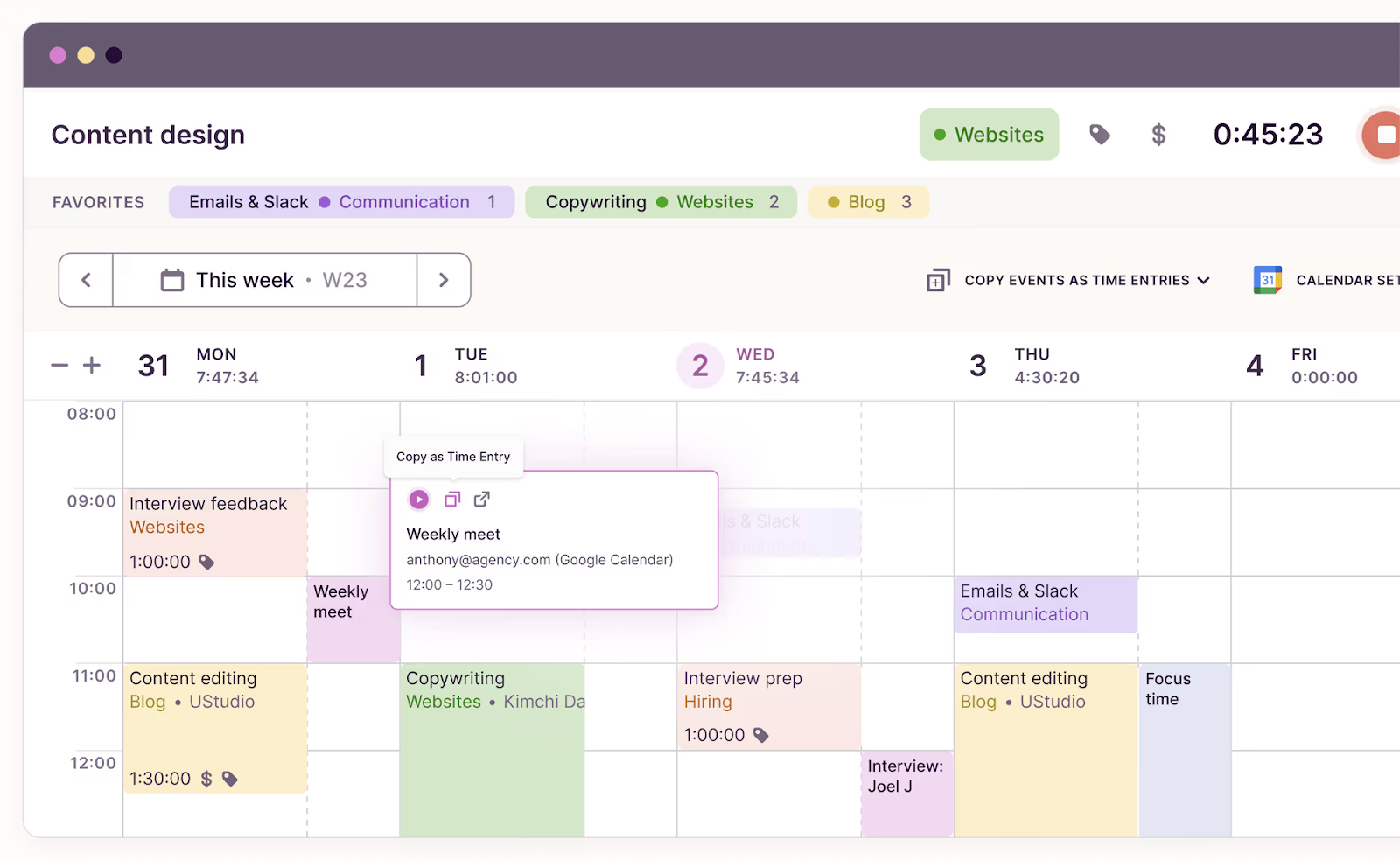Zoom out the calendar with the minus icon
Screen dimensions: 1400x860
59,365
